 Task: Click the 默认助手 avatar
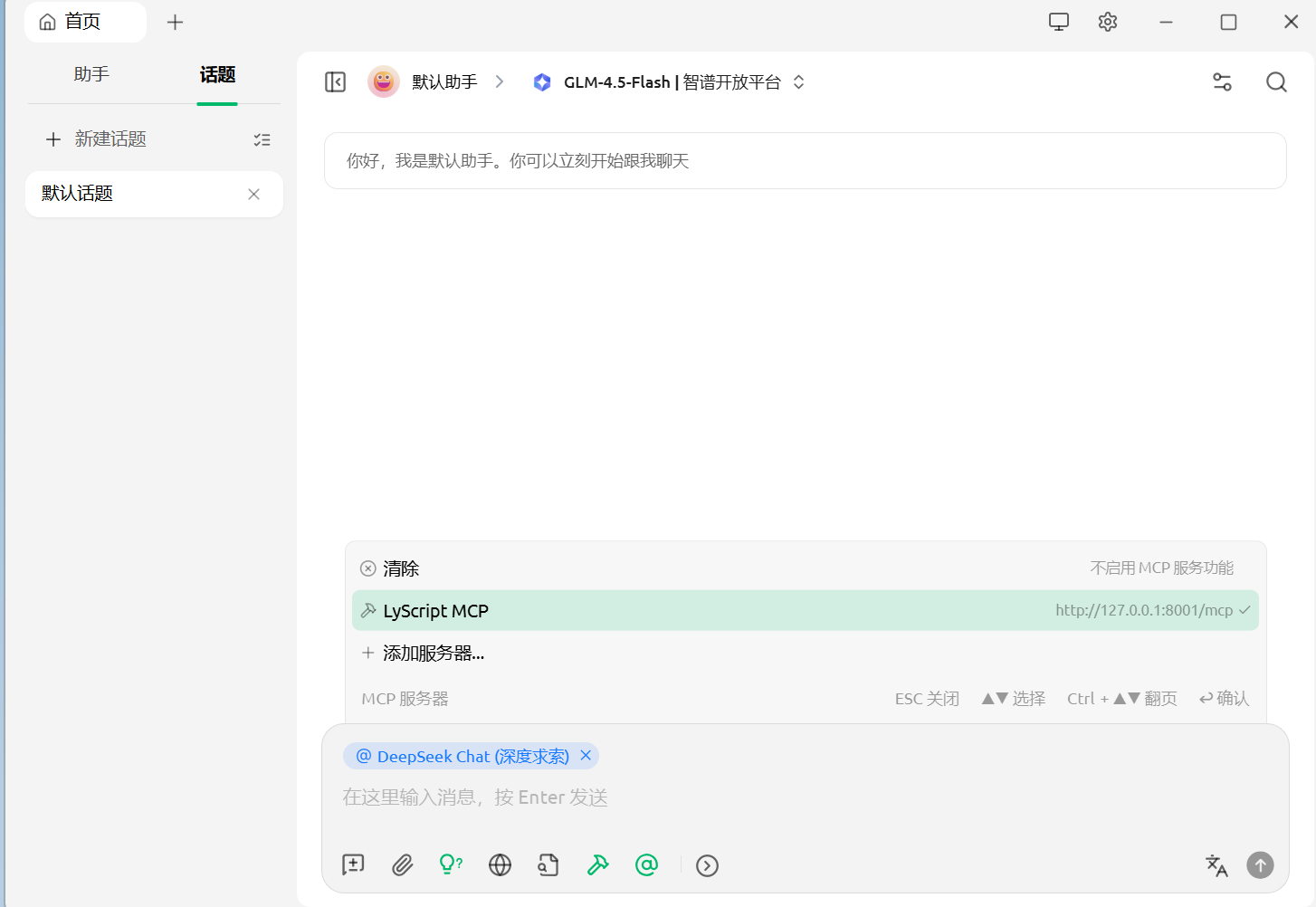(384, 81)
